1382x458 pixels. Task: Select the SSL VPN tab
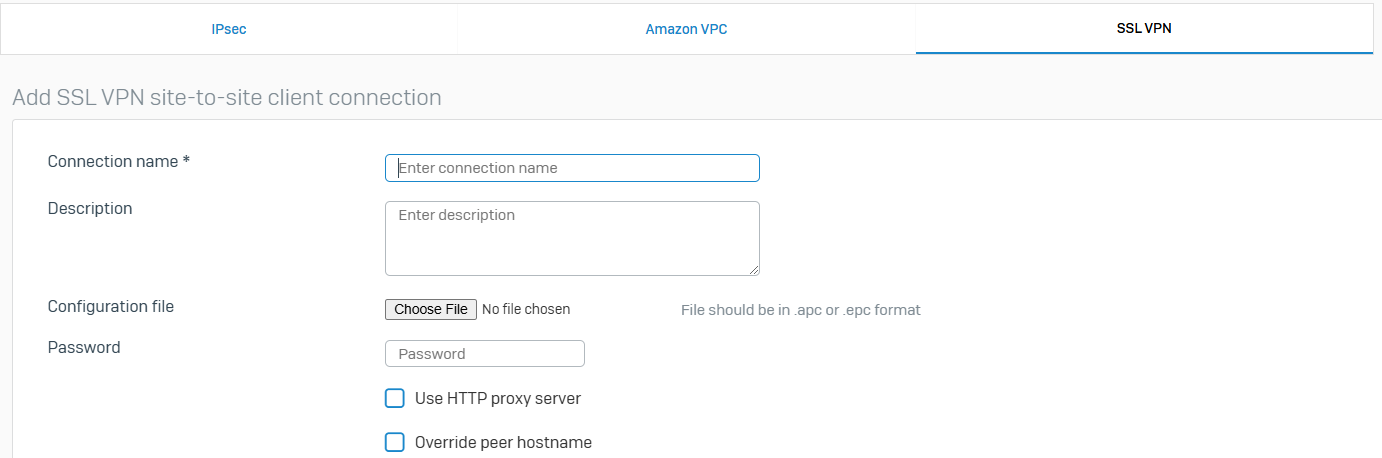click(x=1143, y=29)
